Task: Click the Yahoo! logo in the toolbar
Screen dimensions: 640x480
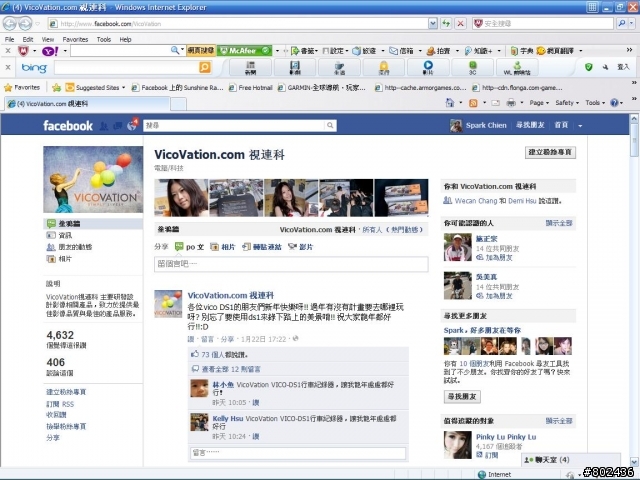Action: pos(50,51)
